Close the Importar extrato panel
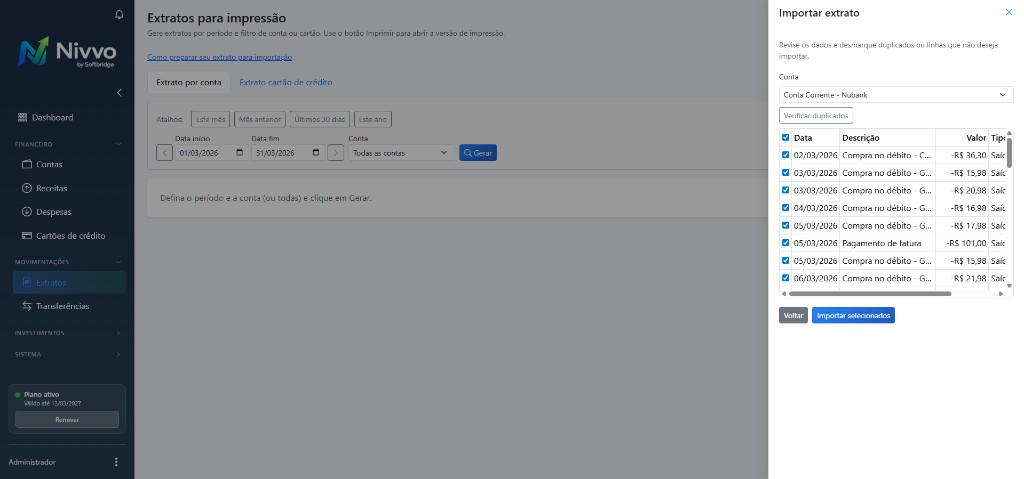This screenshot has height=479, width=1024. pos(1008,13)
